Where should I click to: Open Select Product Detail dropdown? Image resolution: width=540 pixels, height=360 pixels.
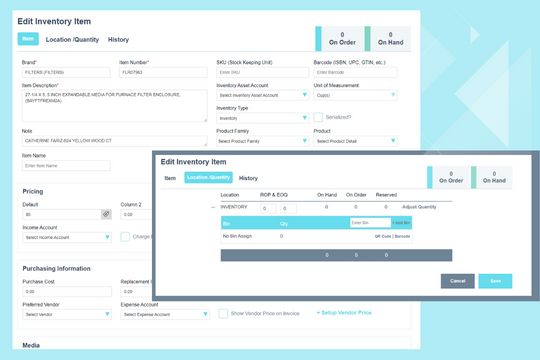(355, 141)
